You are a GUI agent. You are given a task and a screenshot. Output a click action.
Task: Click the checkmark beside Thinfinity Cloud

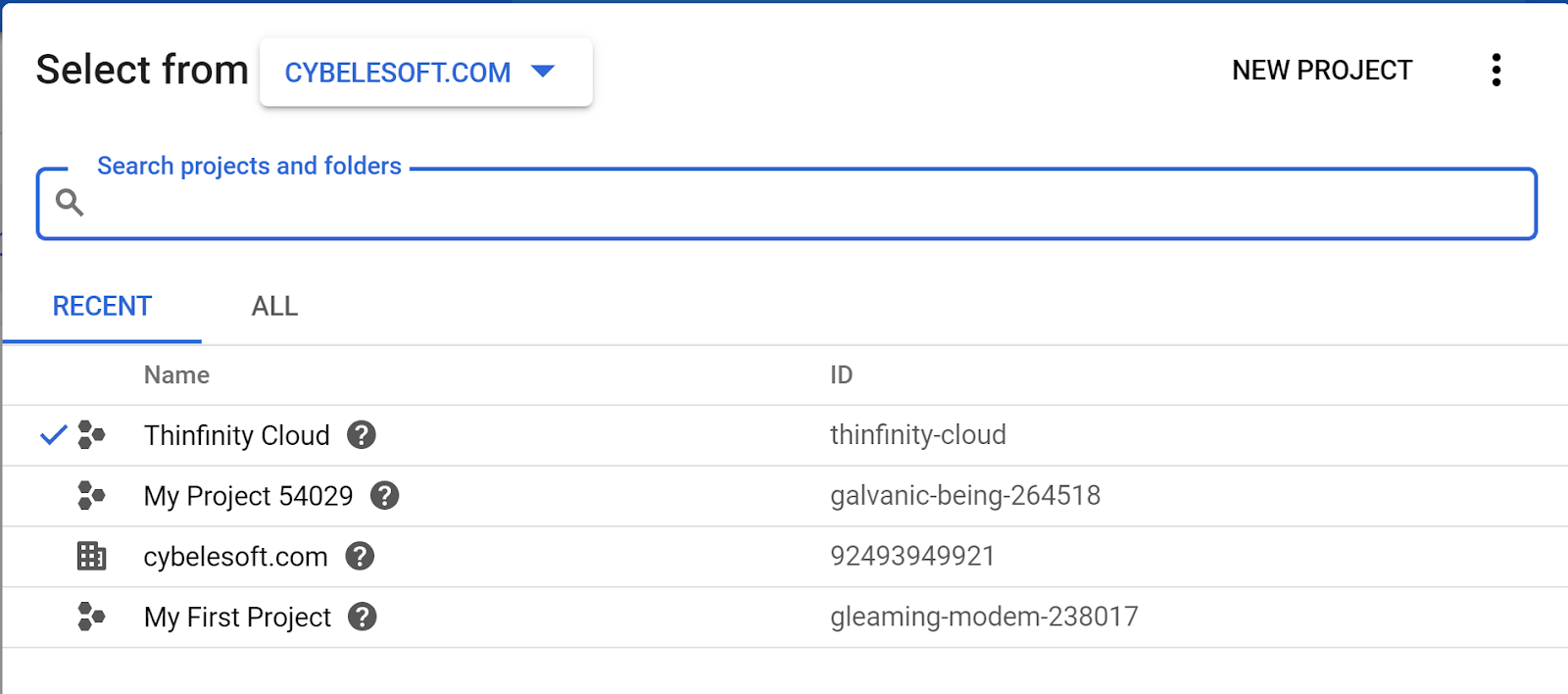coord(54,435)
